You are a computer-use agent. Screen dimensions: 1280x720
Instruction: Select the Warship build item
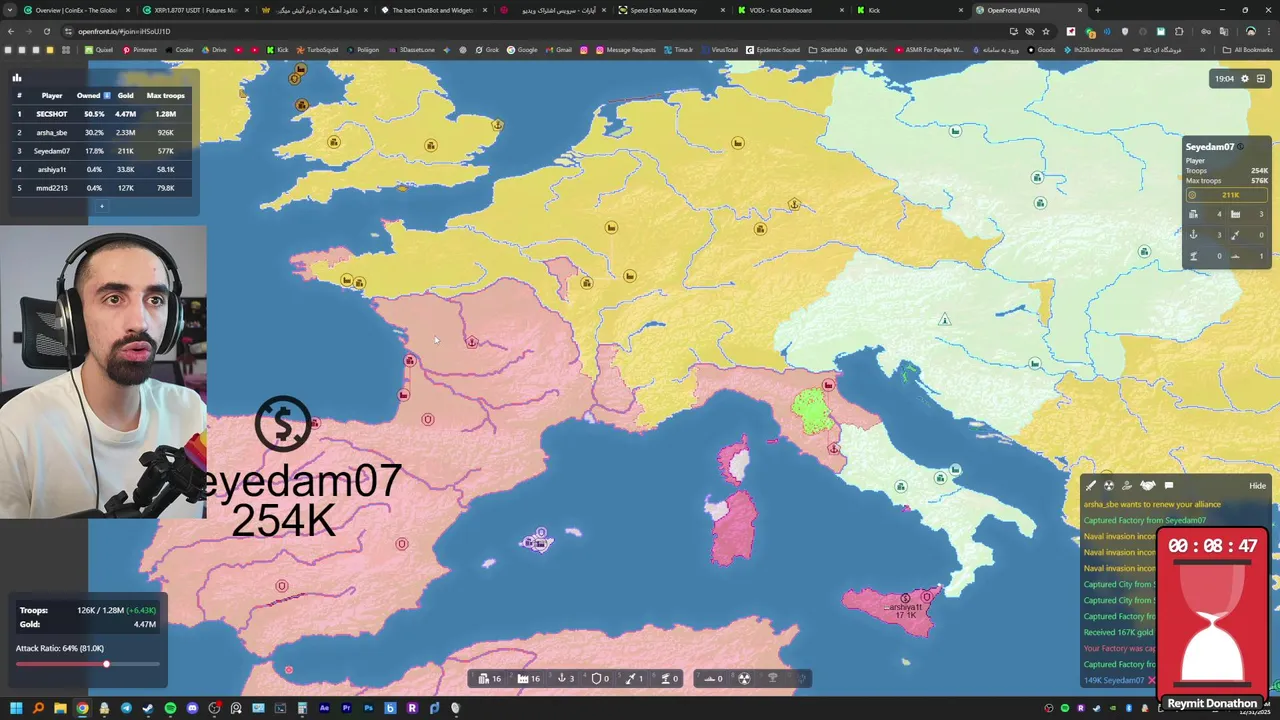(x=714, y=678)
